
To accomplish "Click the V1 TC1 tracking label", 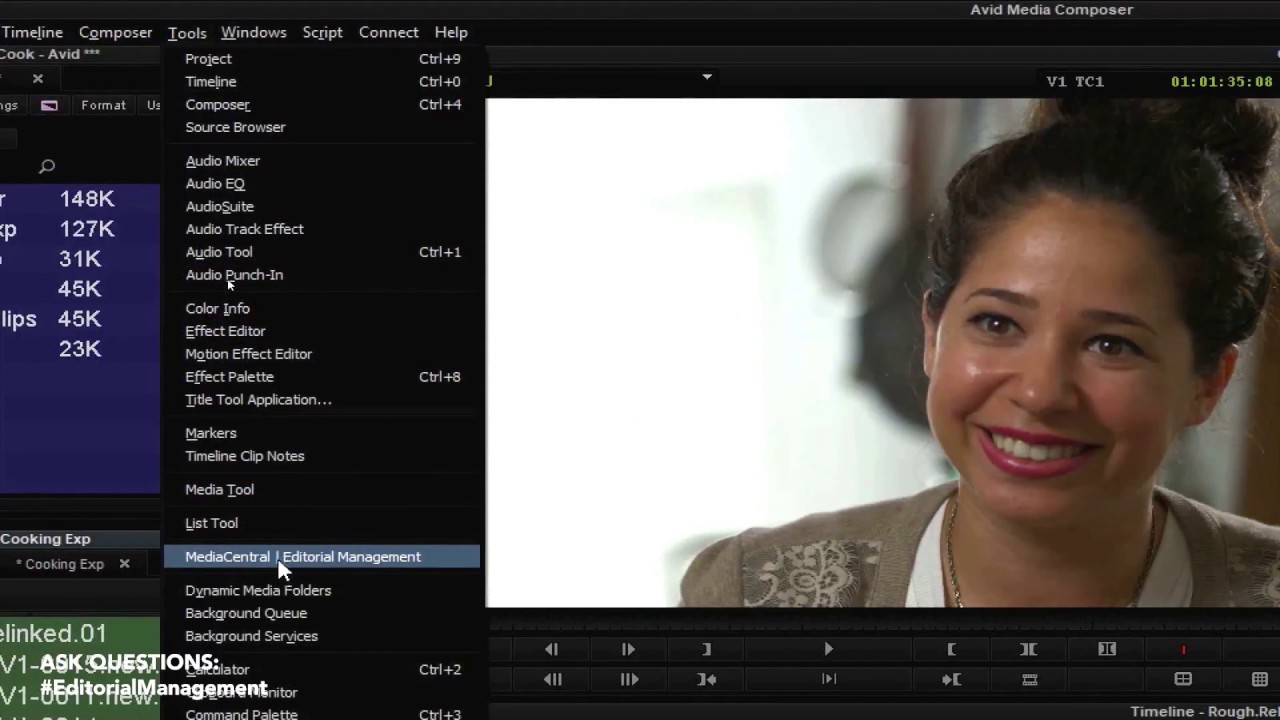I will (1075, 82).
